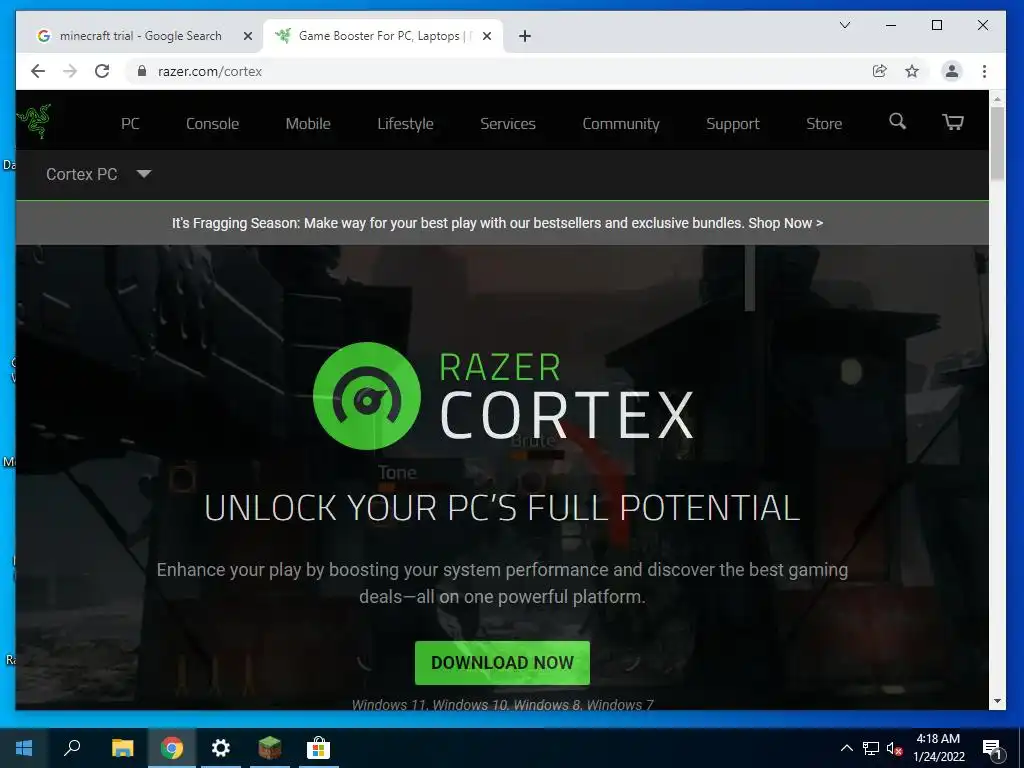Select the Game Booster For PC tab

coord(383,36)
